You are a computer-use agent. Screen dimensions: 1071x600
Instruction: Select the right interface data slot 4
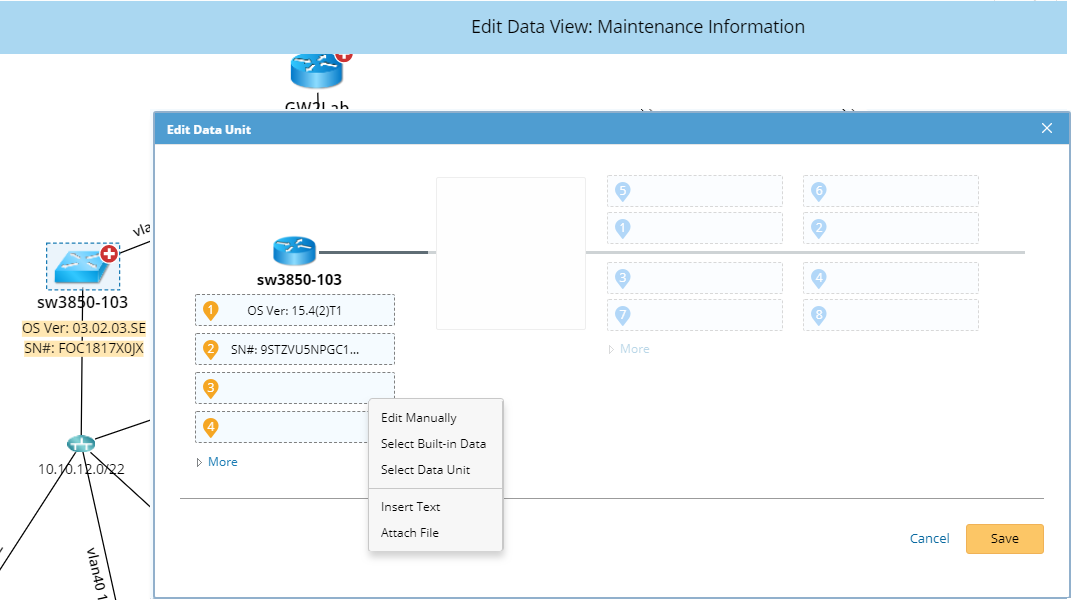[891, 278]
